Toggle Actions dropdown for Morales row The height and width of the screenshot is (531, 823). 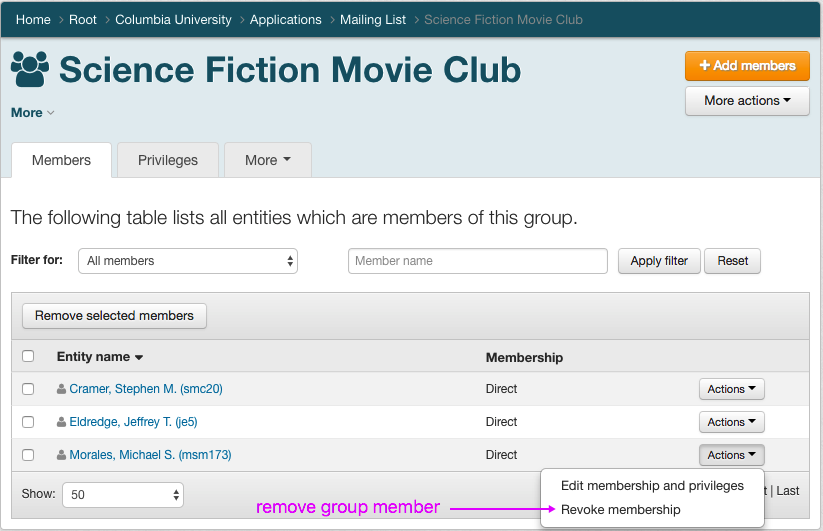pos(731,455)
